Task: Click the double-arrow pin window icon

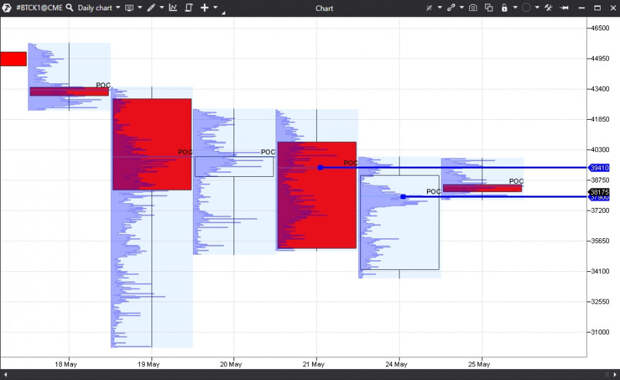Action: [x=565, y=8]
